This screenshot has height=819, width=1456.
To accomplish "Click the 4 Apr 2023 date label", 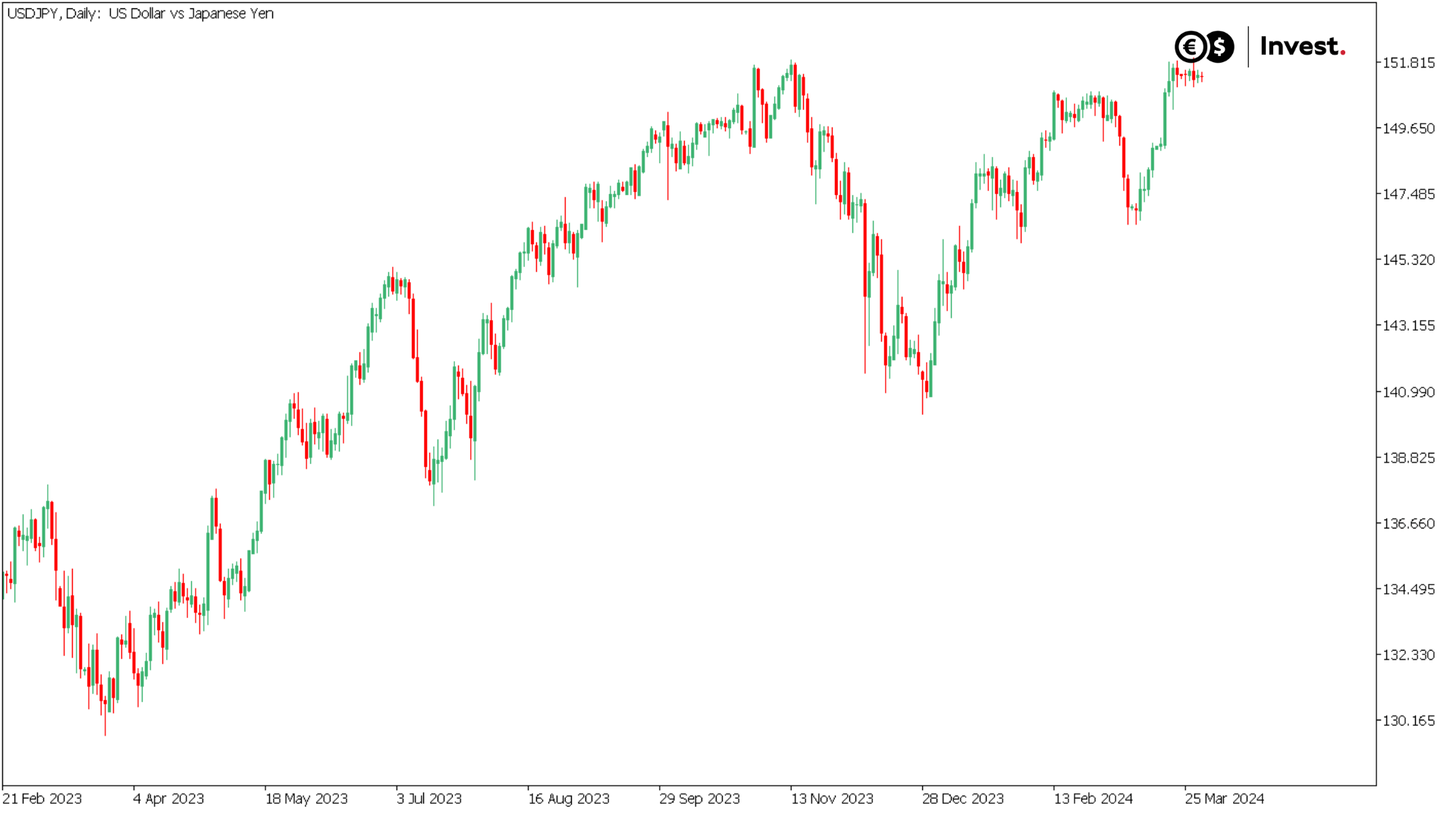I will click(x=168, y=799).
